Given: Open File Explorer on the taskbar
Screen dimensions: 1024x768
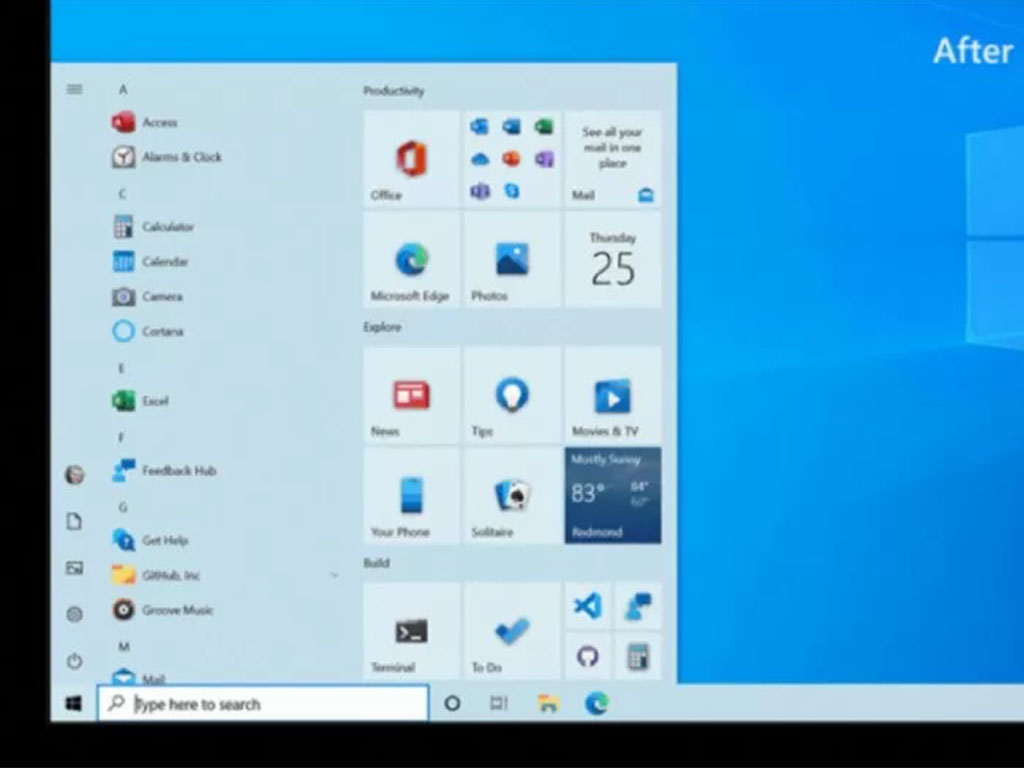Looking at the screenshot, I should click(548, 703).
